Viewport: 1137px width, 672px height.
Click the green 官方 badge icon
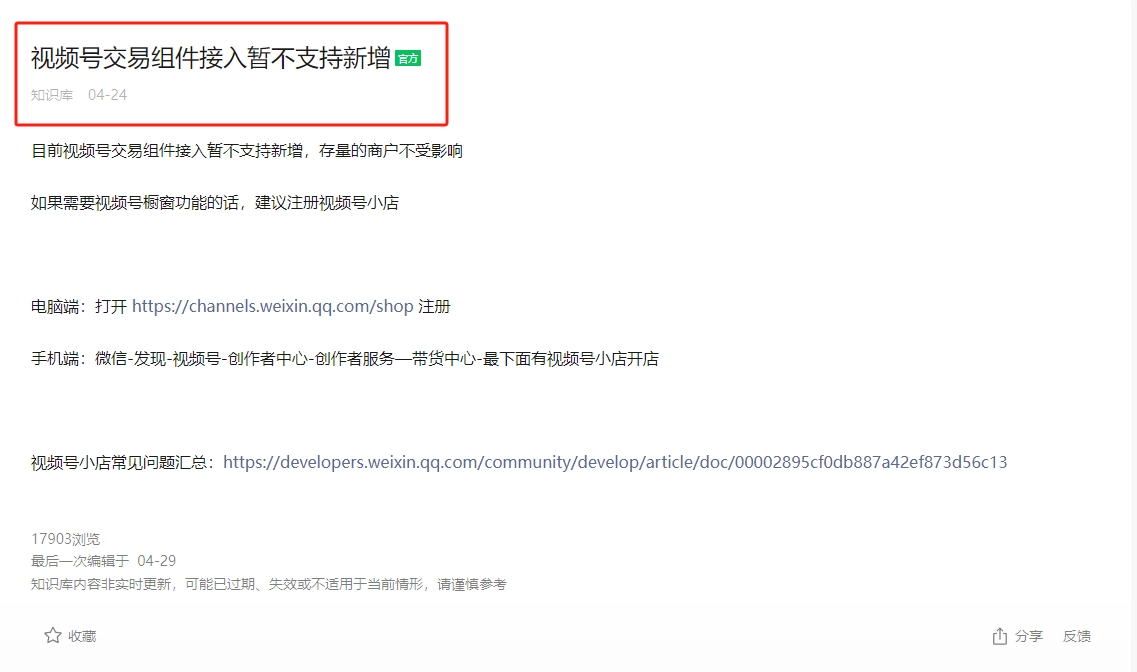coord(408,59)
